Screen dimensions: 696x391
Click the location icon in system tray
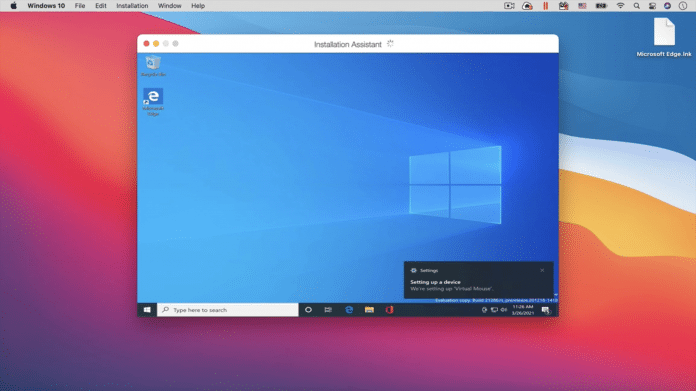pyautogui.click(x=484, y=310)
